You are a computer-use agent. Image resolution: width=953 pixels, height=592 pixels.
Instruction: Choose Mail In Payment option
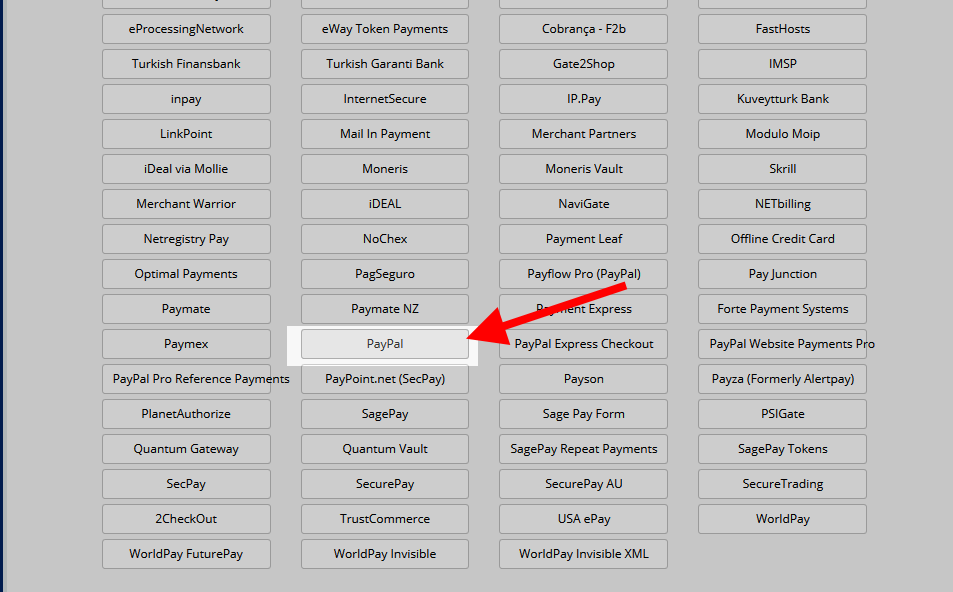click(385, 134)
